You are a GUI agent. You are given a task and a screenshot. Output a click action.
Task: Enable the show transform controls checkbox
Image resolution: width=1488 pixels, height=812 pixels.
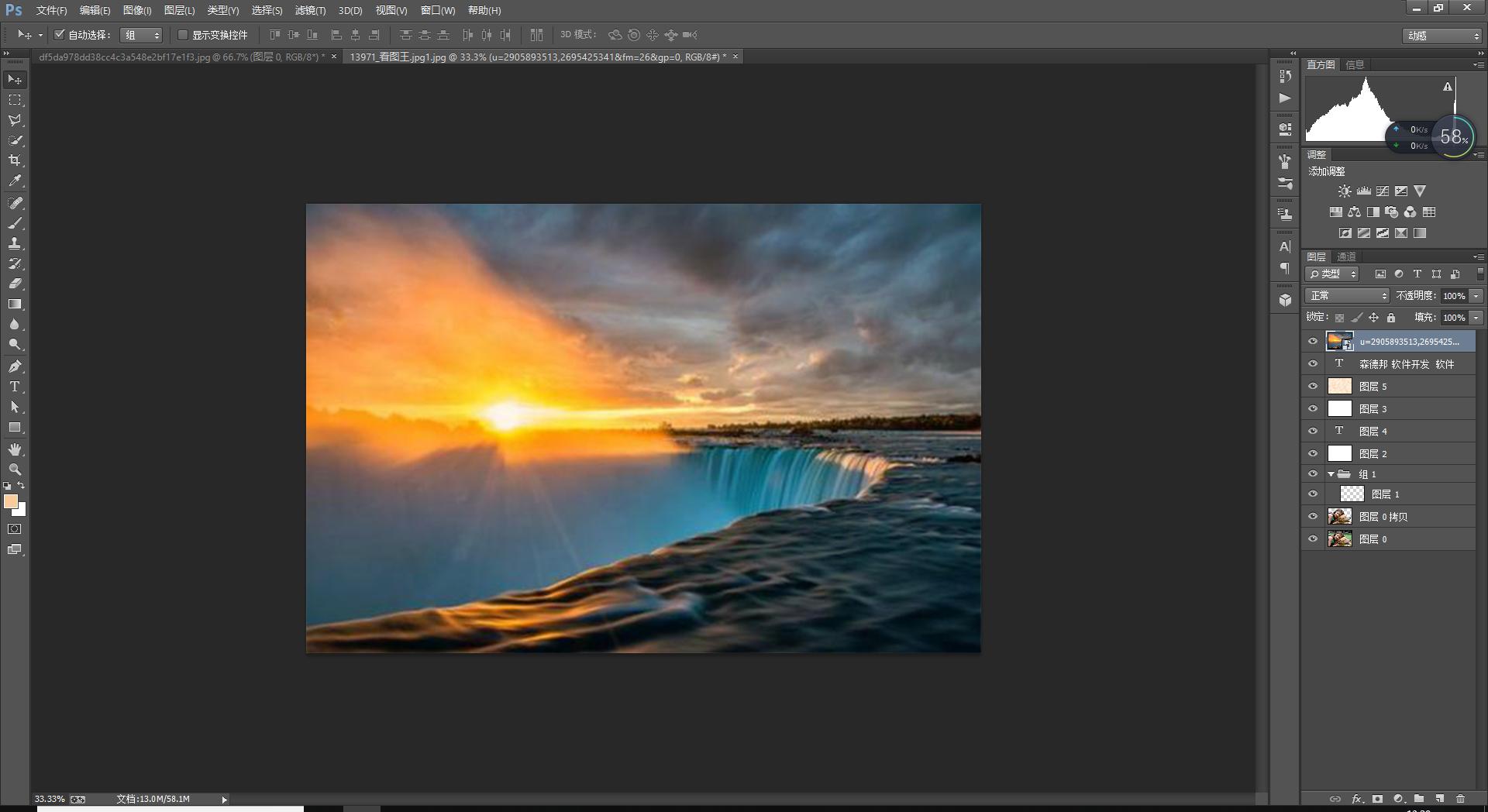(x=183, y=35)
